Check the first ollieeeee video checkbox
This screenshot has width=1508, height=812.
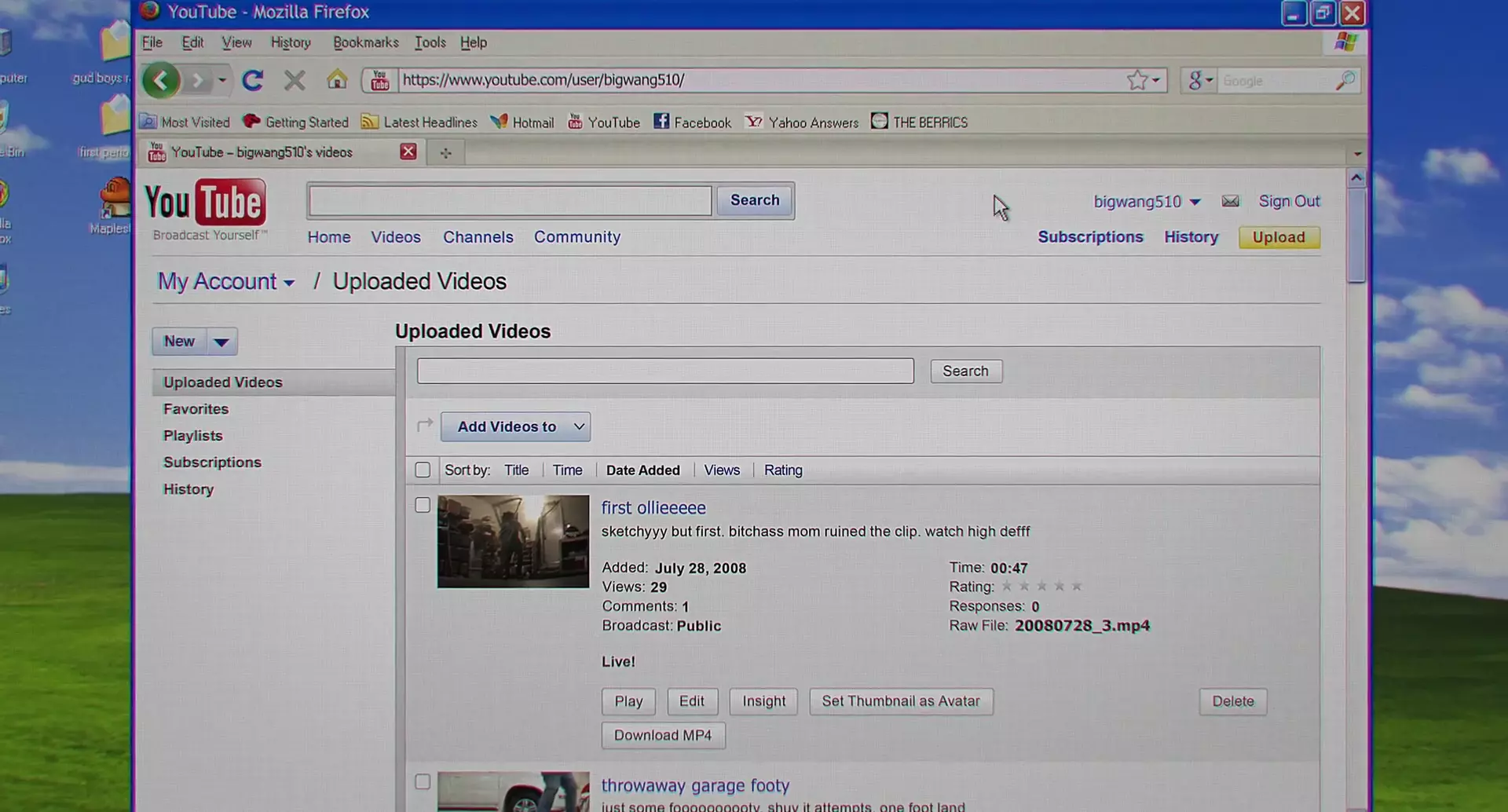point(423,505)
